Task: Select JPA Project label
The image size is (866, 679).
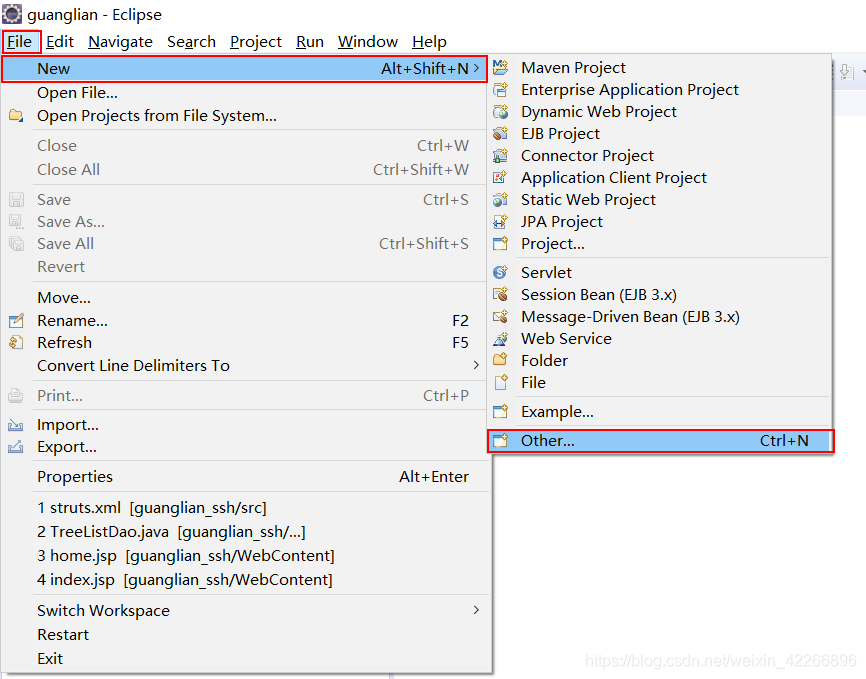Action: point(562,222)
